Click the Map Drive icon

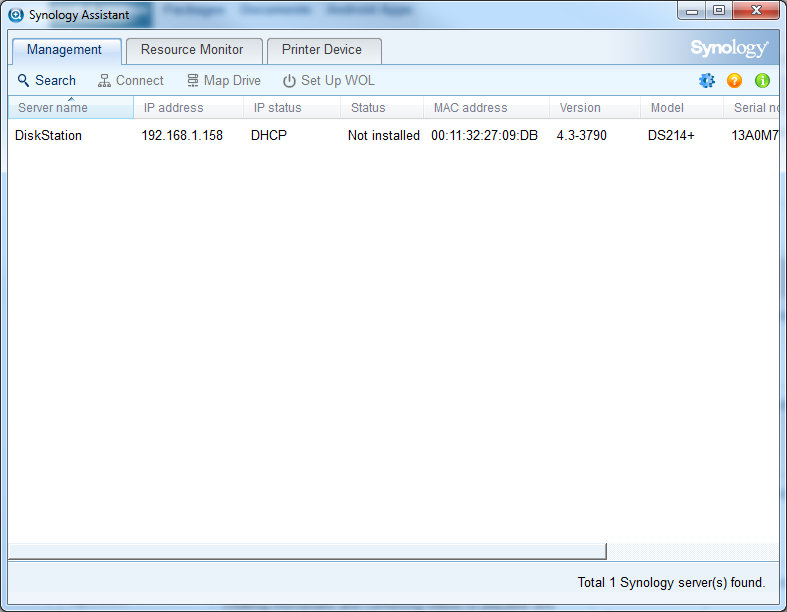193,80
